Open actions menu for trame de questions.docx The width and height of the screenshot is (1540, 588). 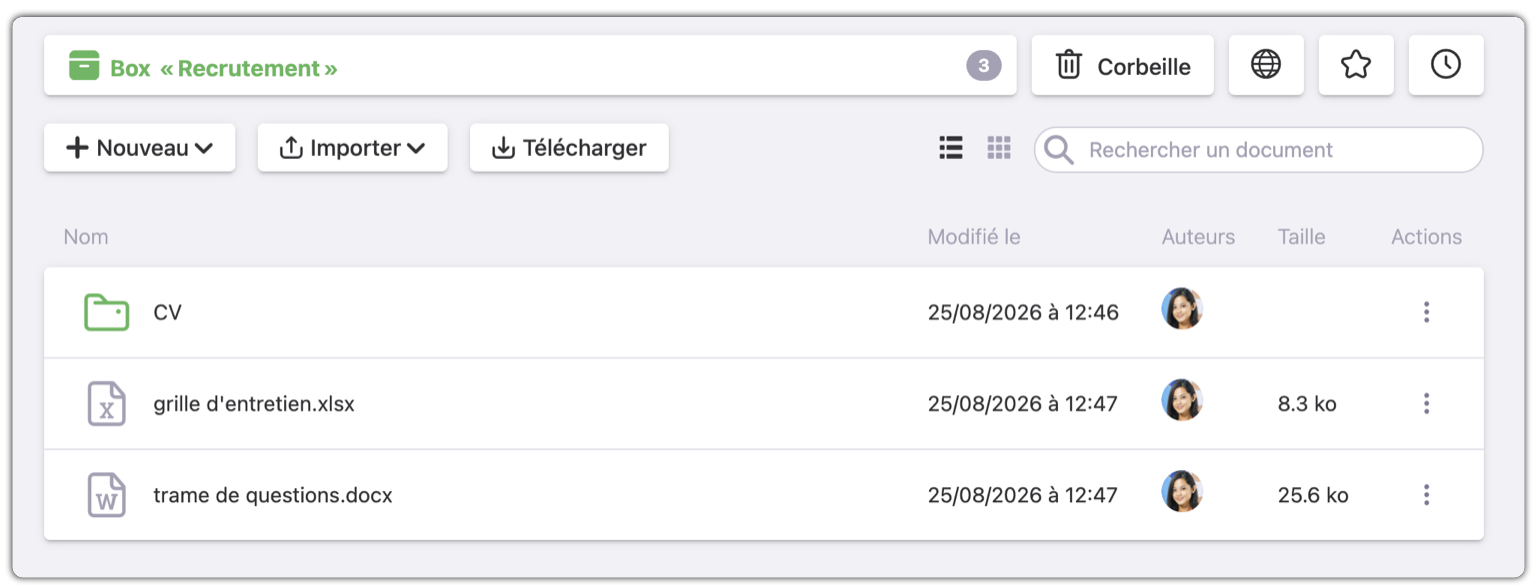1426,495
